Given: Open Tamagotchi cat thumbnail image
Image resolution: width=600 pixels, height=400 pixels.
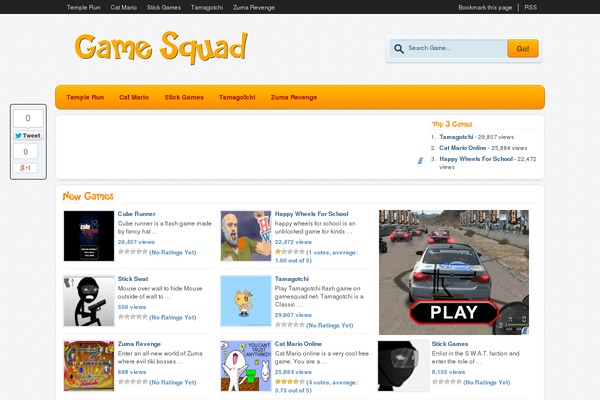Looking at the screenshot, I should tap(246, 301).
